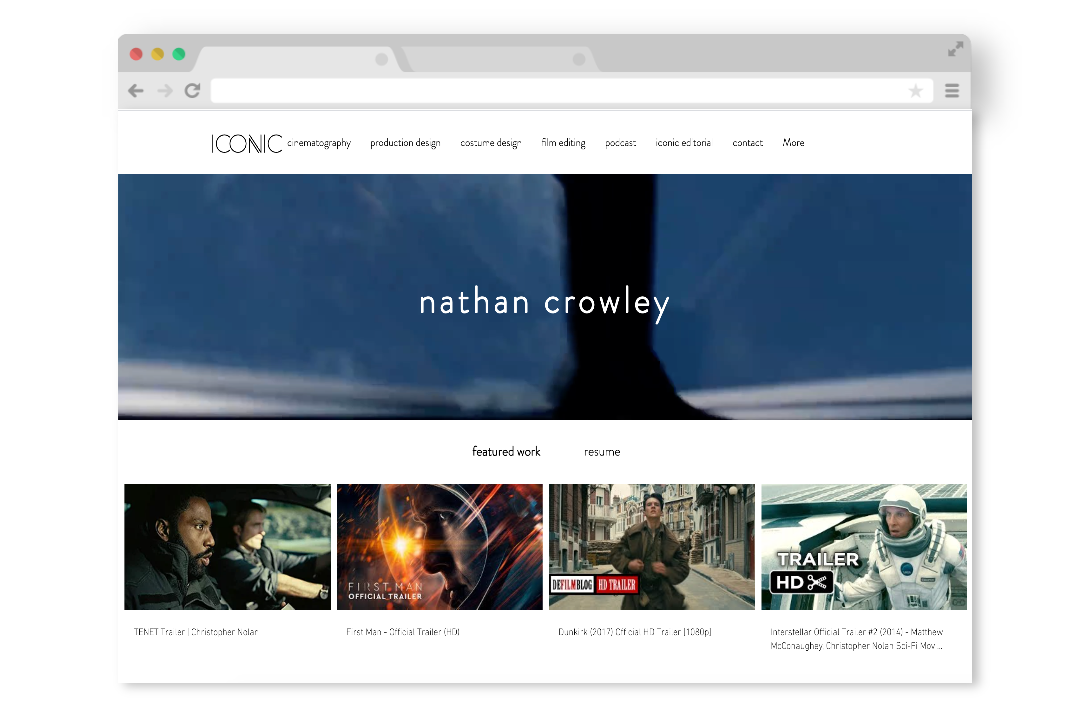Open the podcast page

point(620,143)
